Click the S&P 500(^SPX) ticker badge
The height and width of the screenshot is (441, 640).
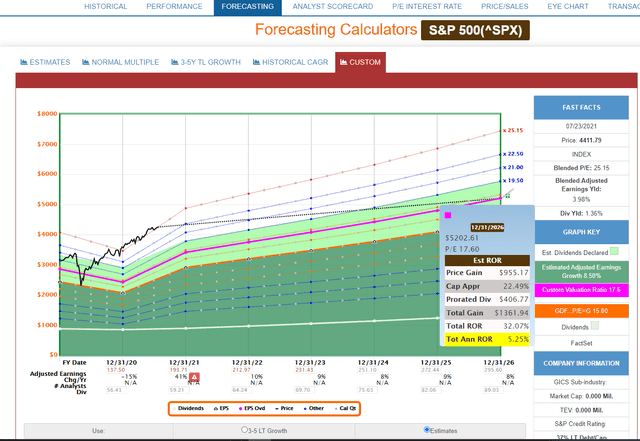[x=475, y=31]
